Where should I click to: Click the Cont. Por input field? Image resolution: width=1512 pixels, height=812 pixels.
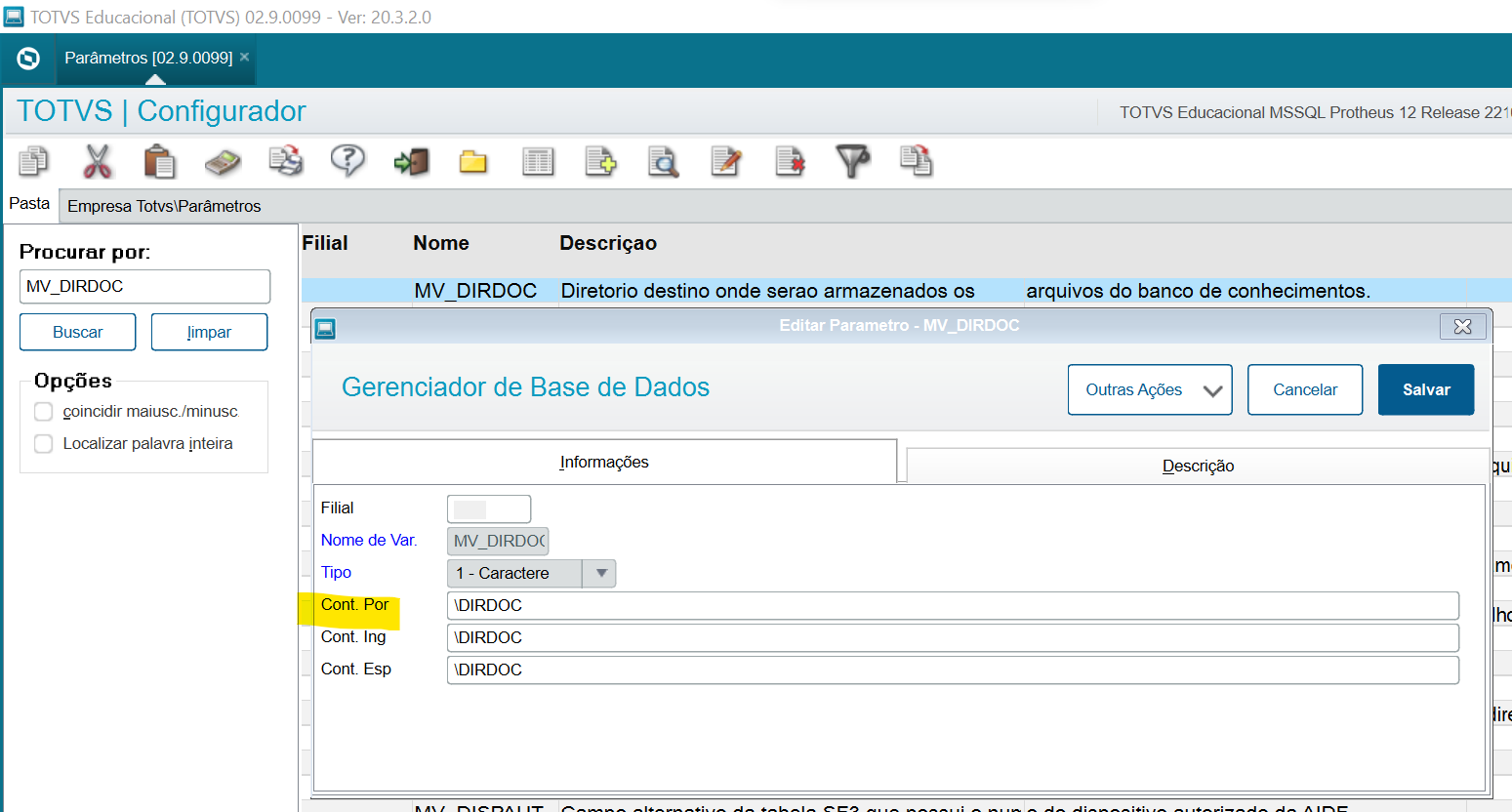(x=952, y=605)
